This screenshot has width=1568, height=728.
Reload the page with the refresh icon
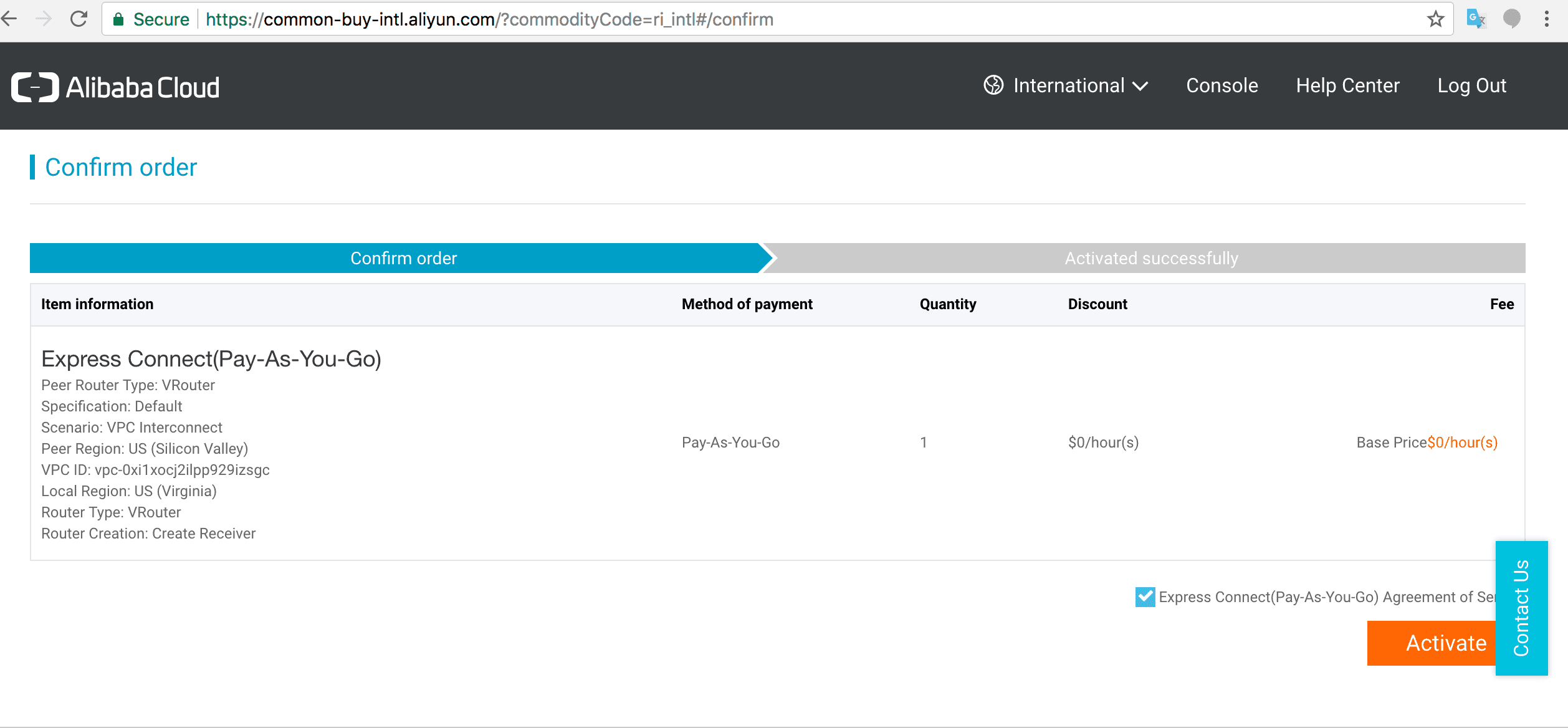pyautogui.click(x=79, y=19)
